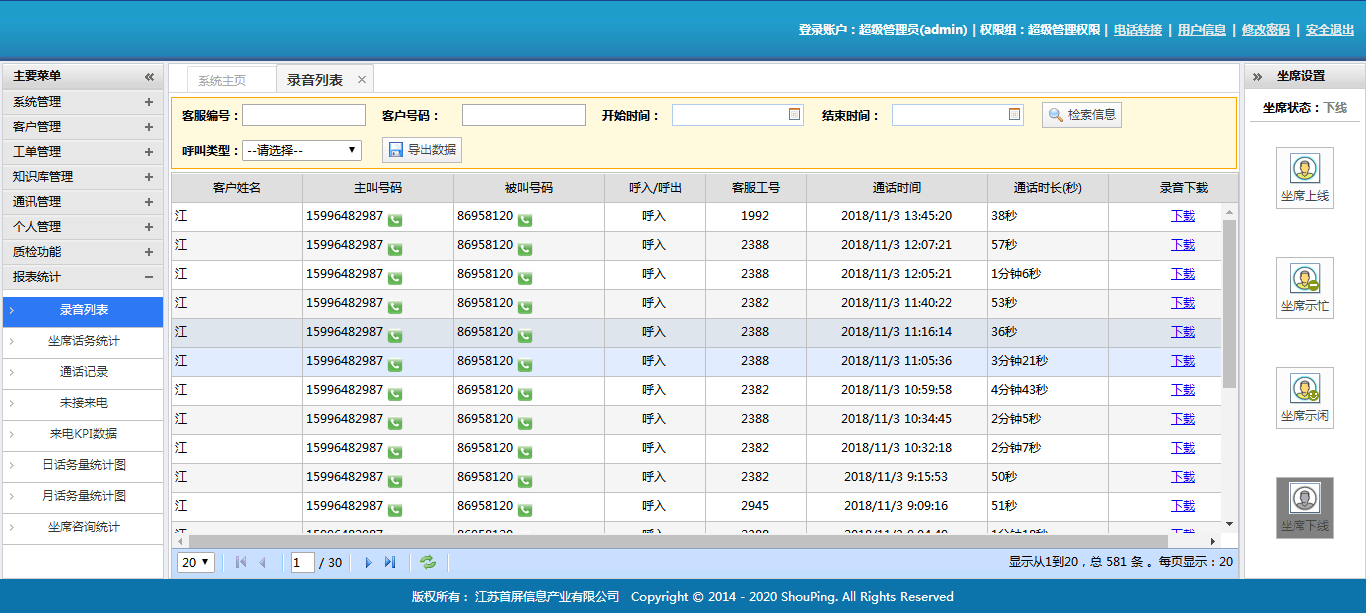Dial called number in 9:09:16 row
Screen dimensions: 1366x613
pyautogui.click(x=525, y=509)
